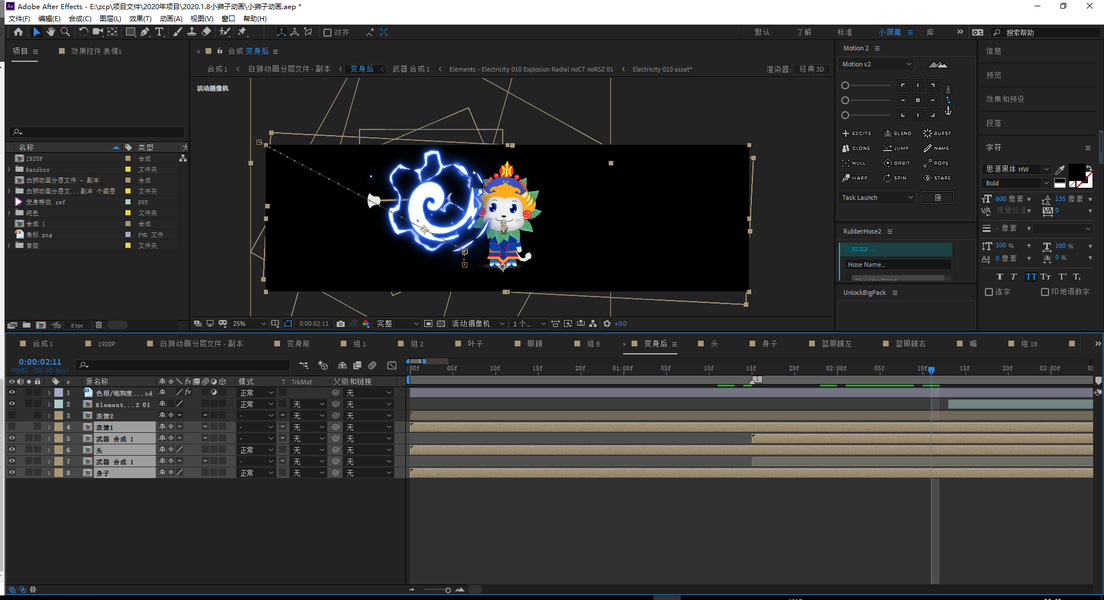Screen dimensions: 1104x600
Task: Hide layer 2 Element eye toggle
Action: point(11,404)
